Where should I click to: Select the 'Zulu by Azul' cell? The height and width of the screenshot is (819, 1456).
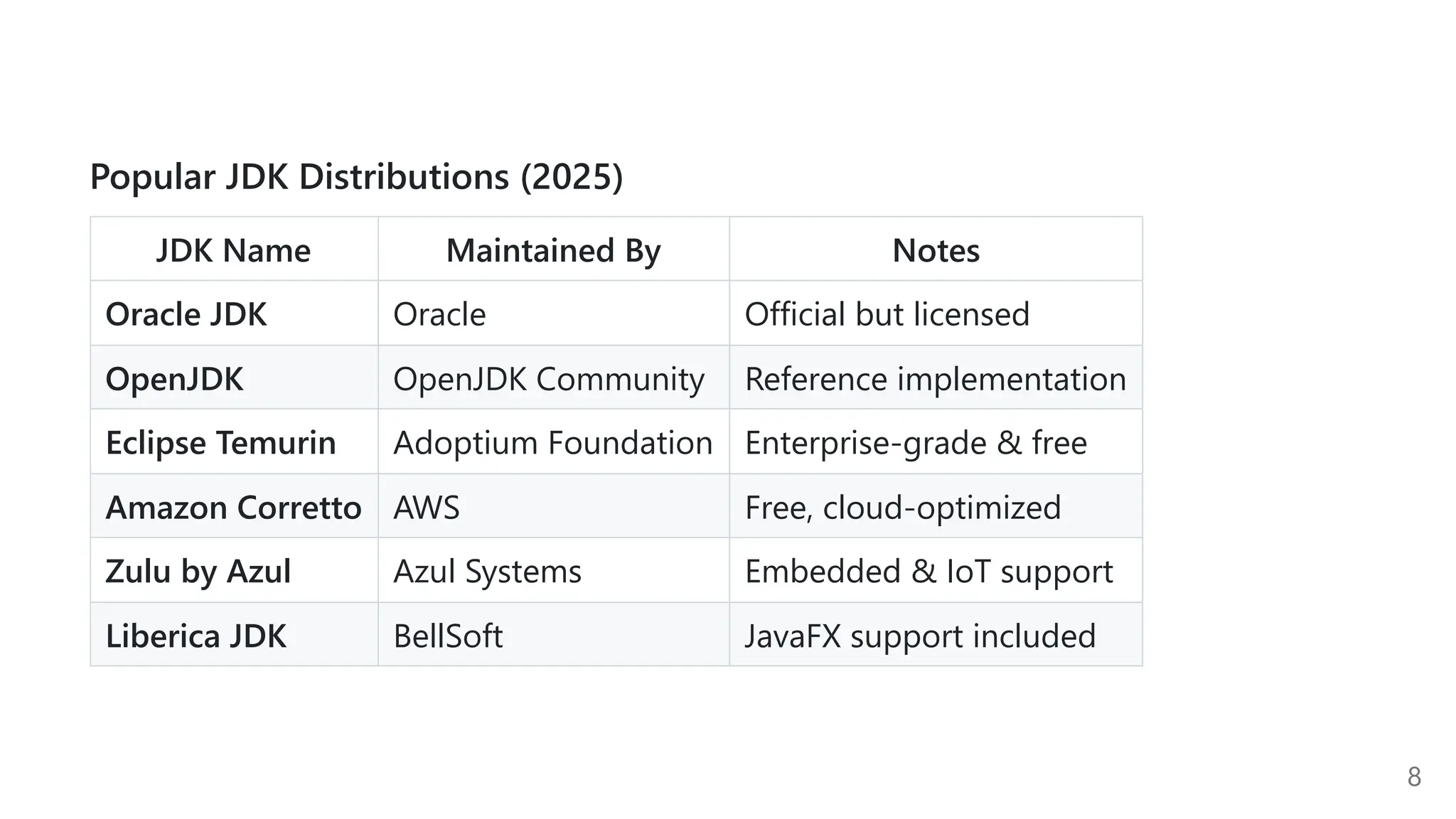234,571
